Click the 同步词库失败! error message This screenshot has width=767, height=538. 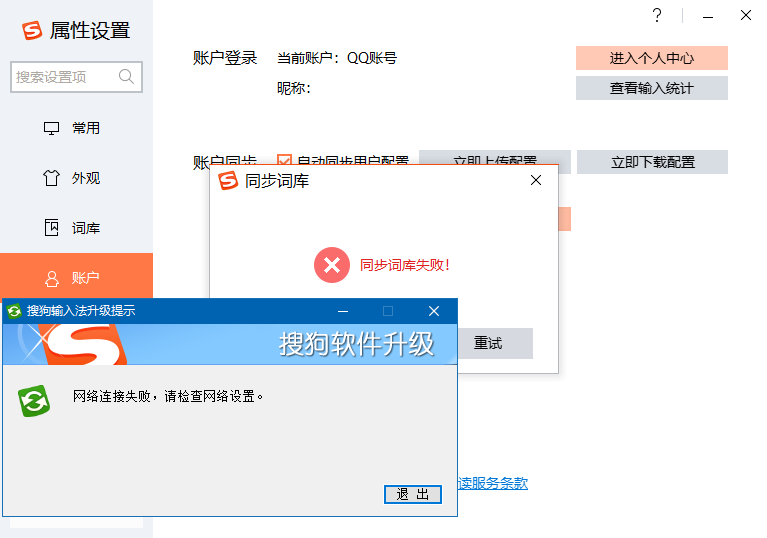pyautogui.click(x=405, y=265)
